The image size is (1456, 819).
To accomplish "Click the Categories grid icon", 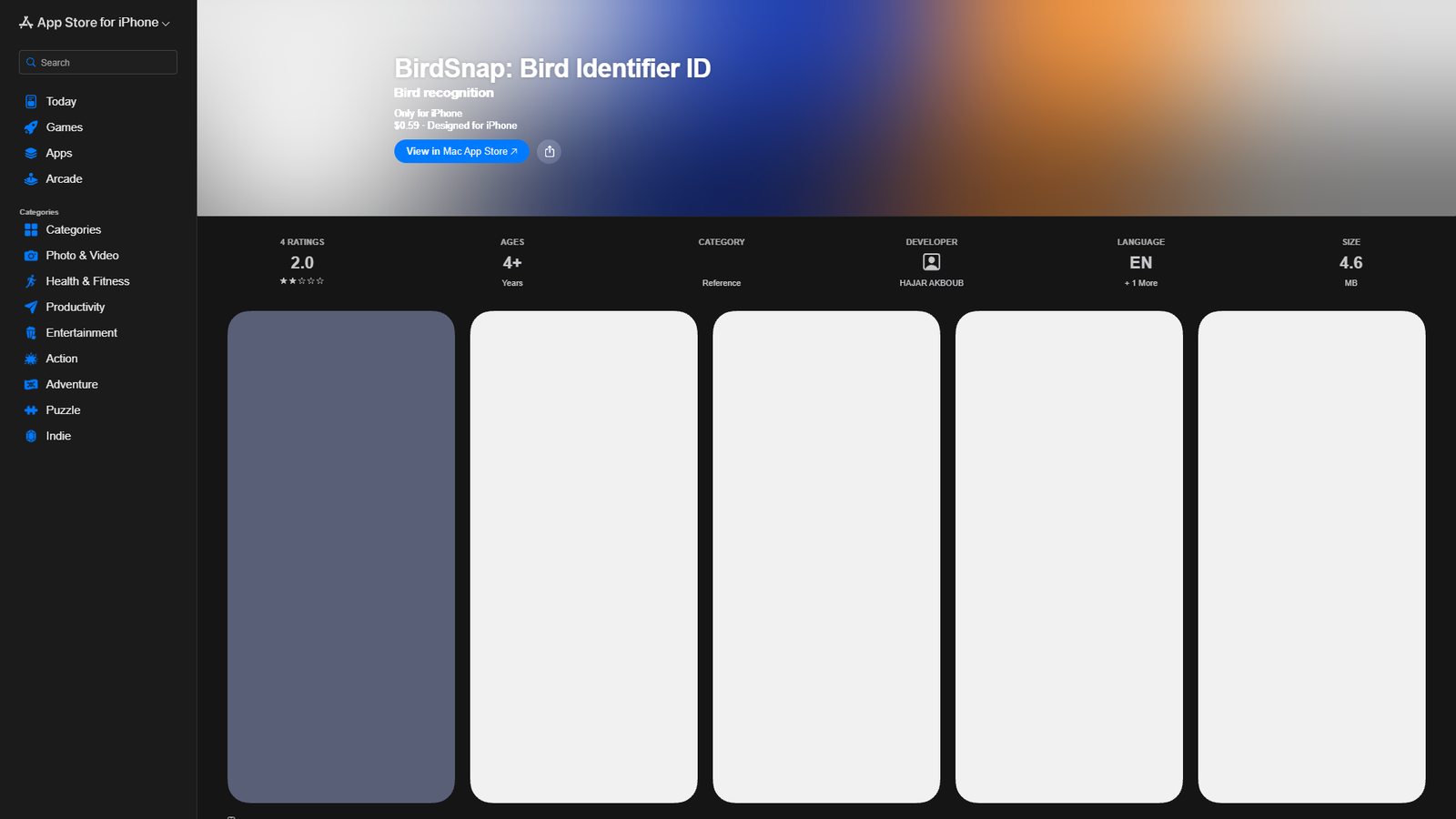I will [x=31, y=230].
